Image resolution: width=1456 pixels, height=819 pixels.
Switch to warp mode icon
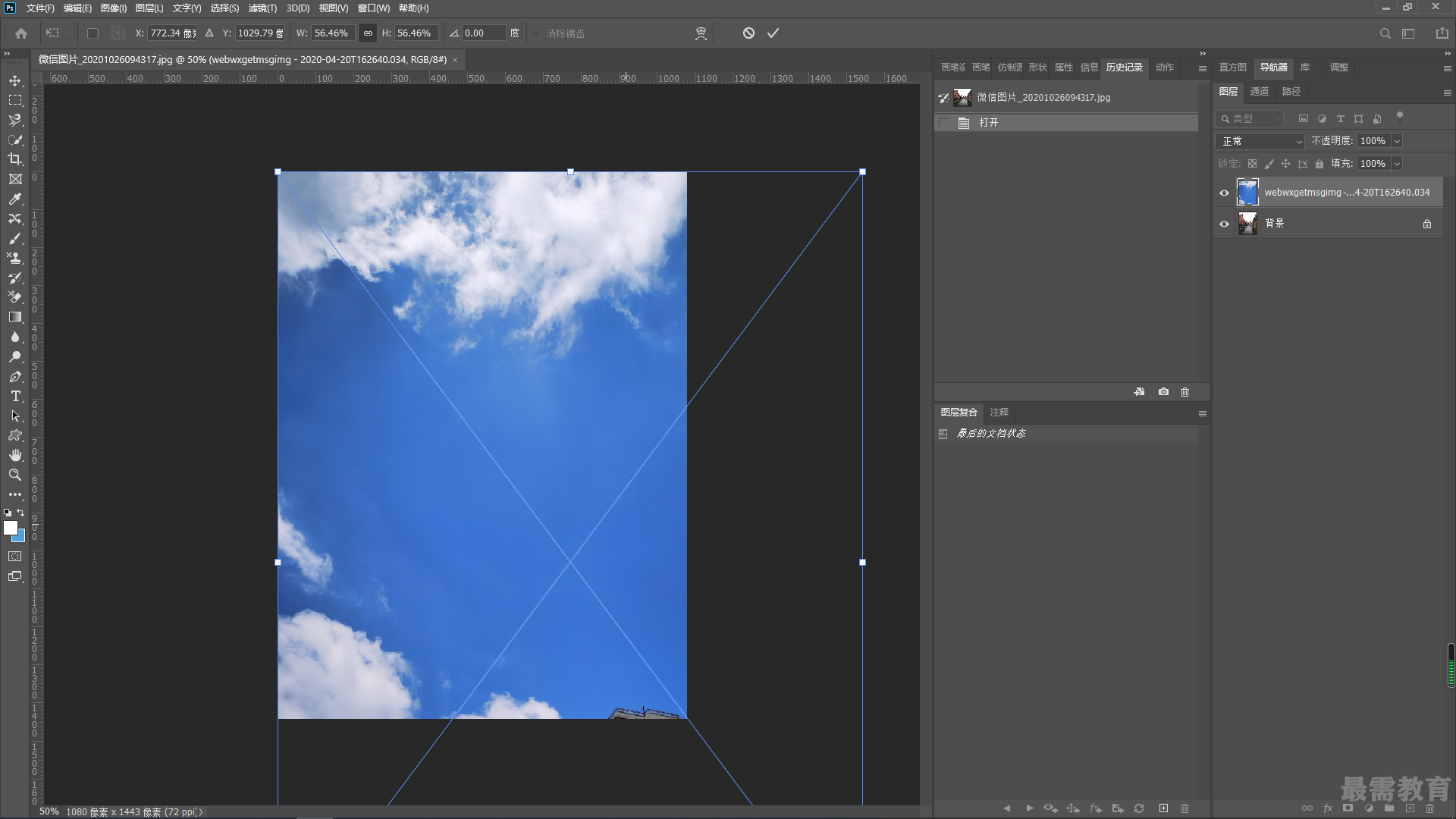click(701, 33)
